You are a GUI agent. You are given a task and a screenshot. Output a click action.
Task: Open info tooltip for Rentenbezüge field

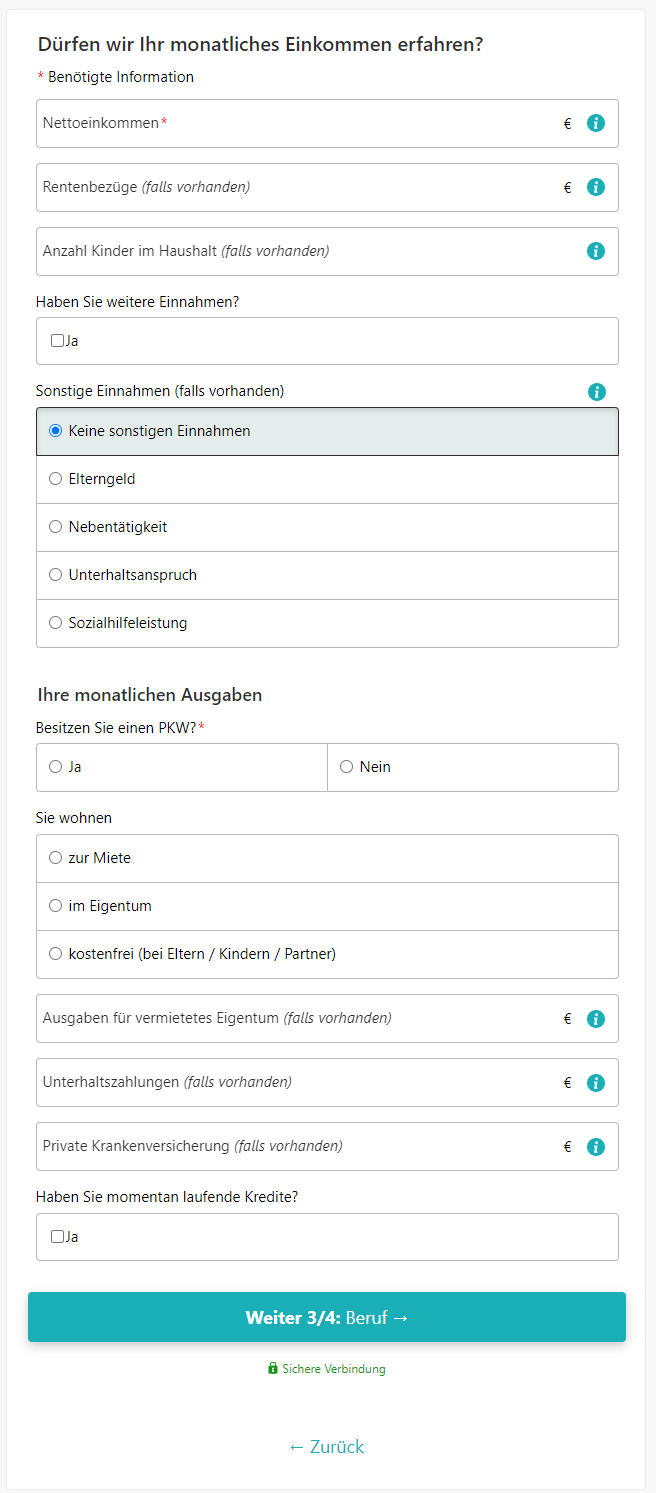596,188
